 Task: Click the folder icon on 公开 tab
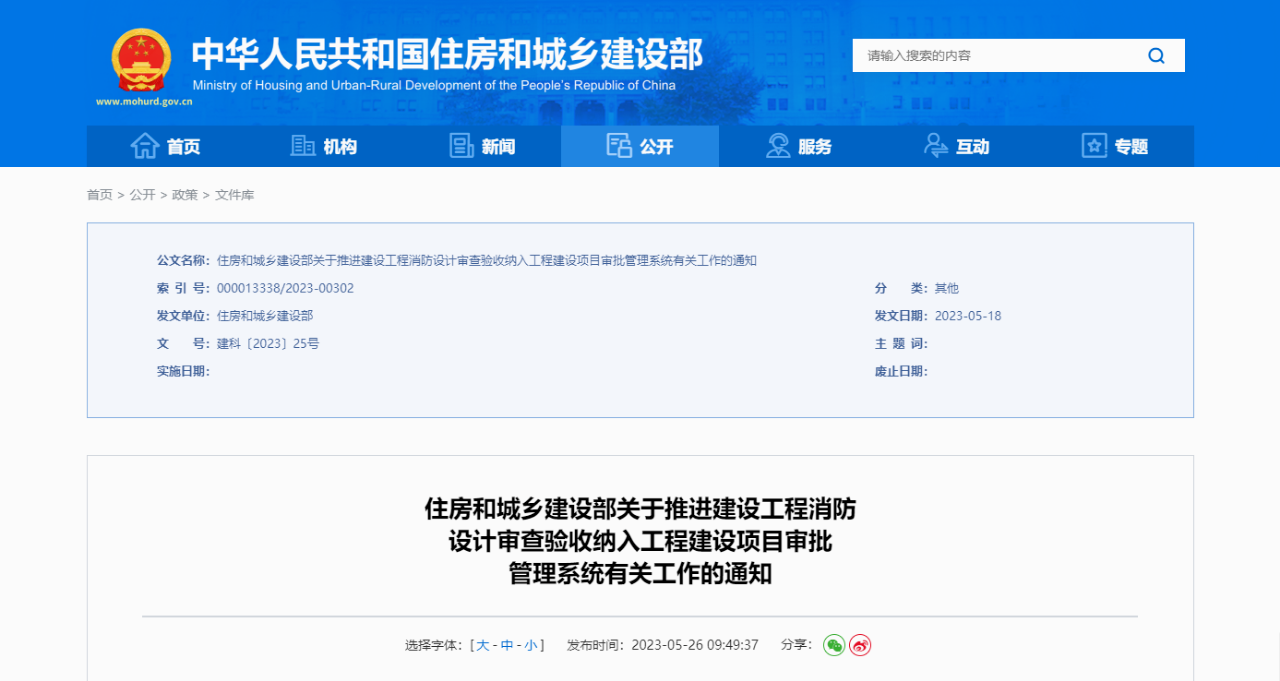(x=620, y=145)
